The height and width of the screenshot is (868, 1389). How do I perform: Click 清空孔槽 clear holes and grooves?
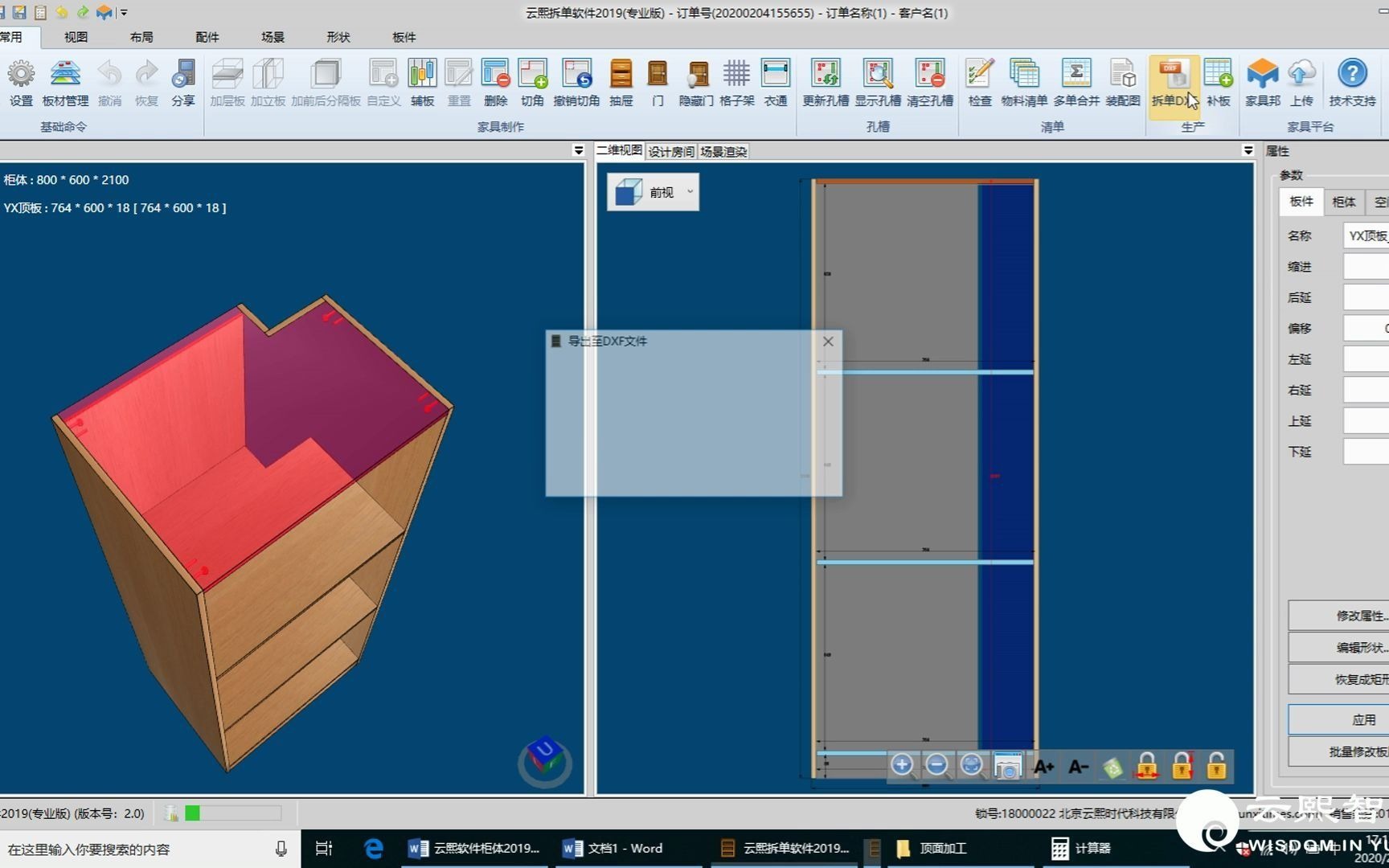click(930, 82)
